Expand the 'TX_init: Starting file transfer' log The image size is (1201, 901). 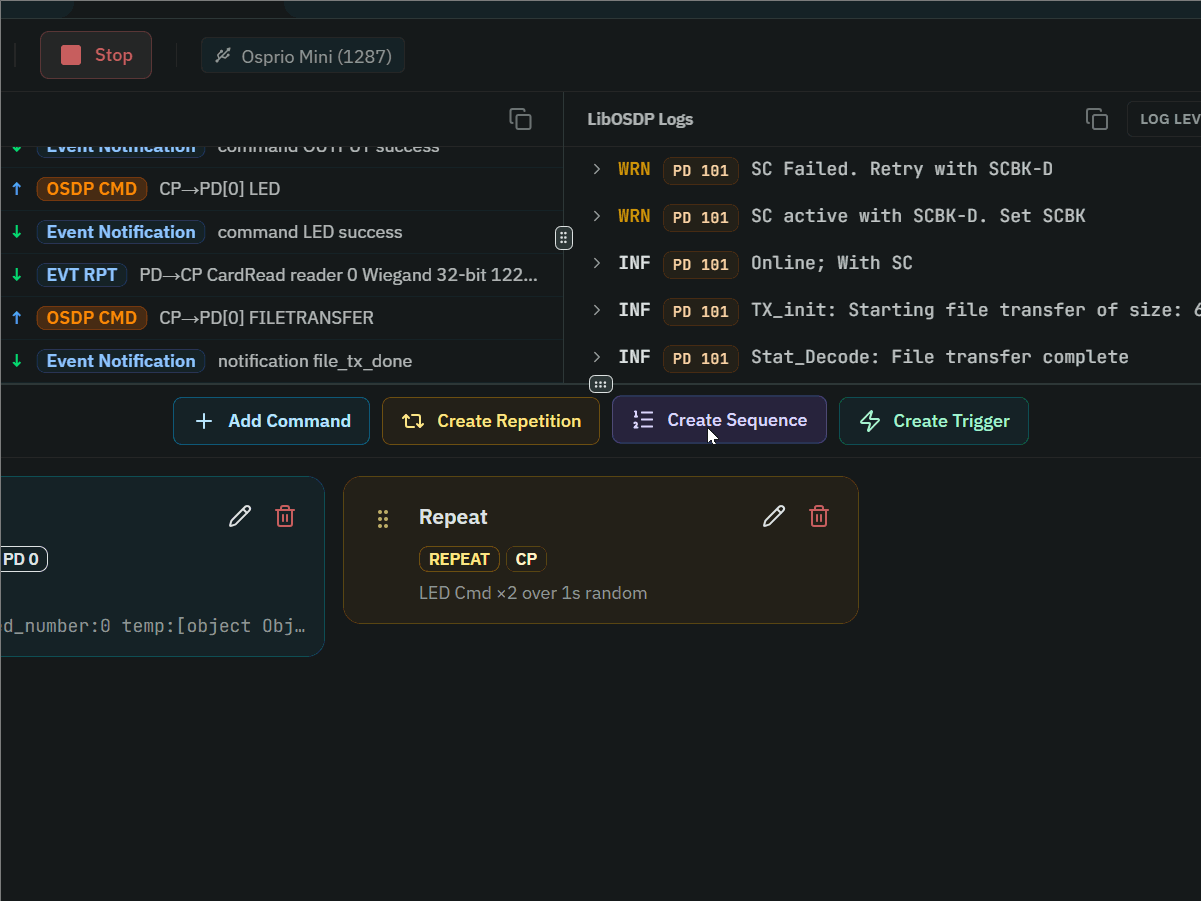pos(597,310)
